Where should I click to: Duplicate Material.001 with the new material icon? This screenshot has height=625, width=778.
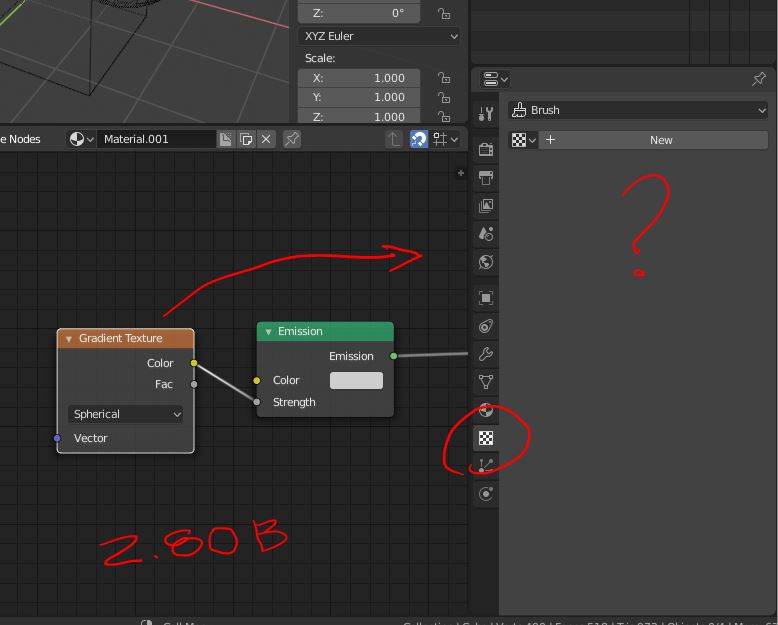(x=246, y=139)
